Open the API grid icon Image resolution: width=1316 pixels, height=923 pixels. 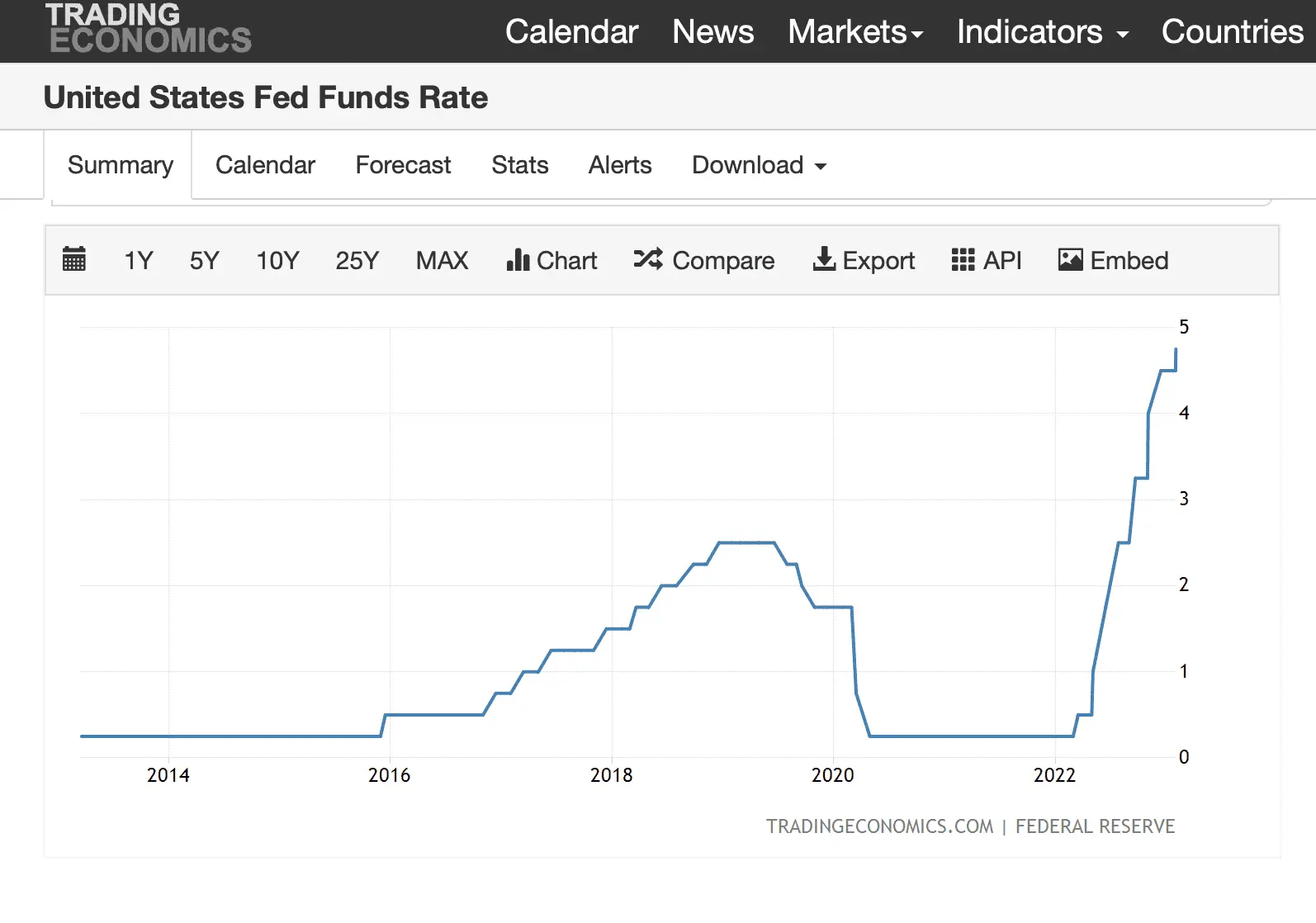[x=963, y=260]
